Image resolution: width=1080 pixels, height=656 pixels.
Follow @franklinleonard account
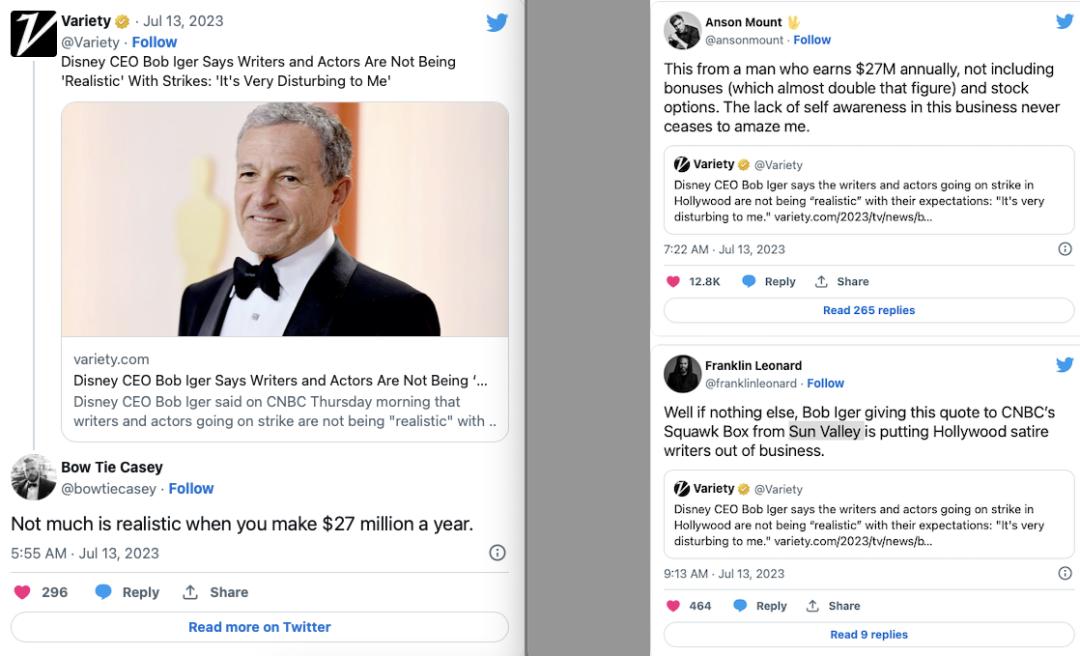(825, 383)
